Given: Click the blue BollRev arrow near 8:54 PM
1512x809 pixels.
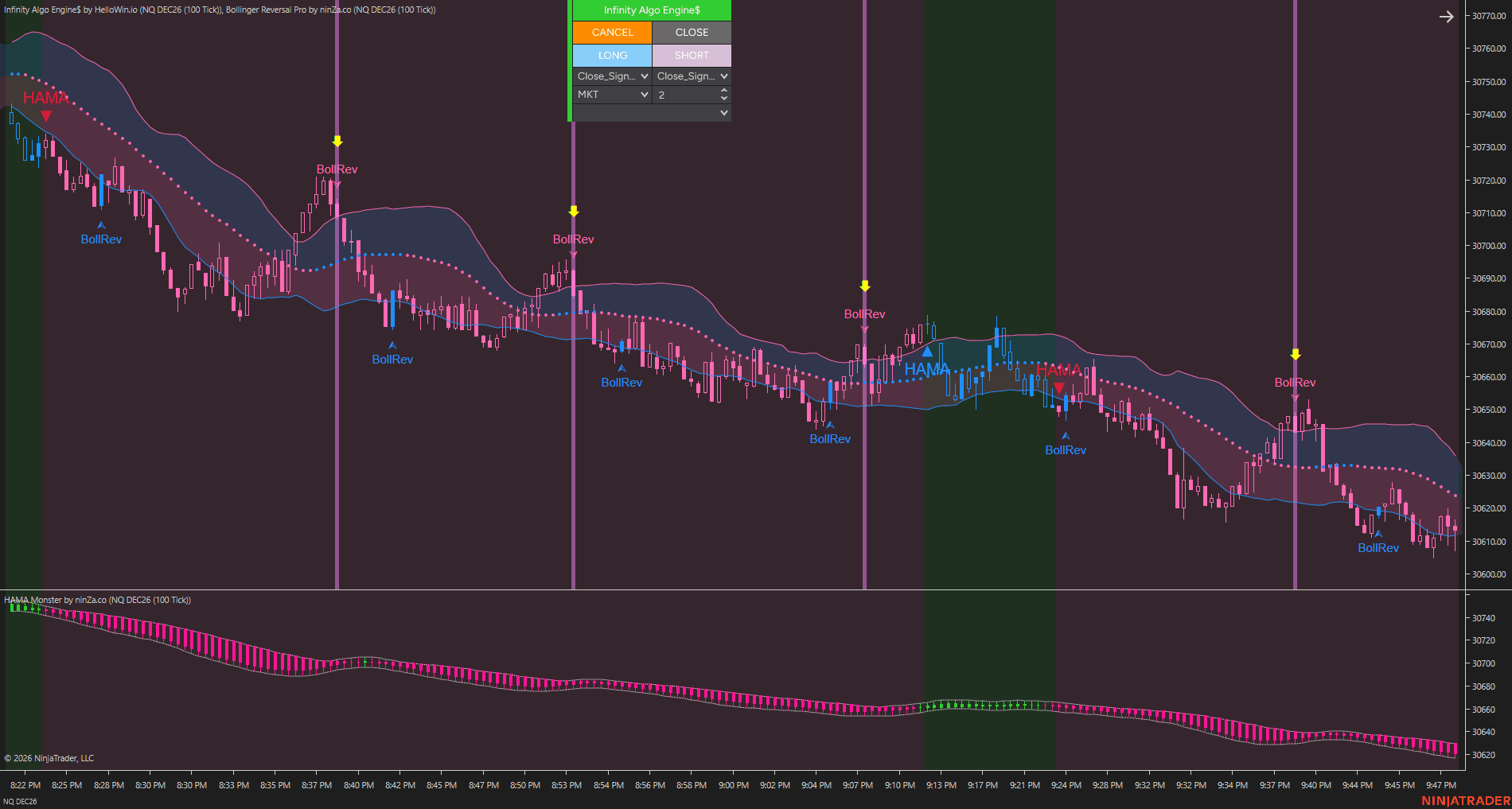Looking at the screenshot, I should 622,368.
